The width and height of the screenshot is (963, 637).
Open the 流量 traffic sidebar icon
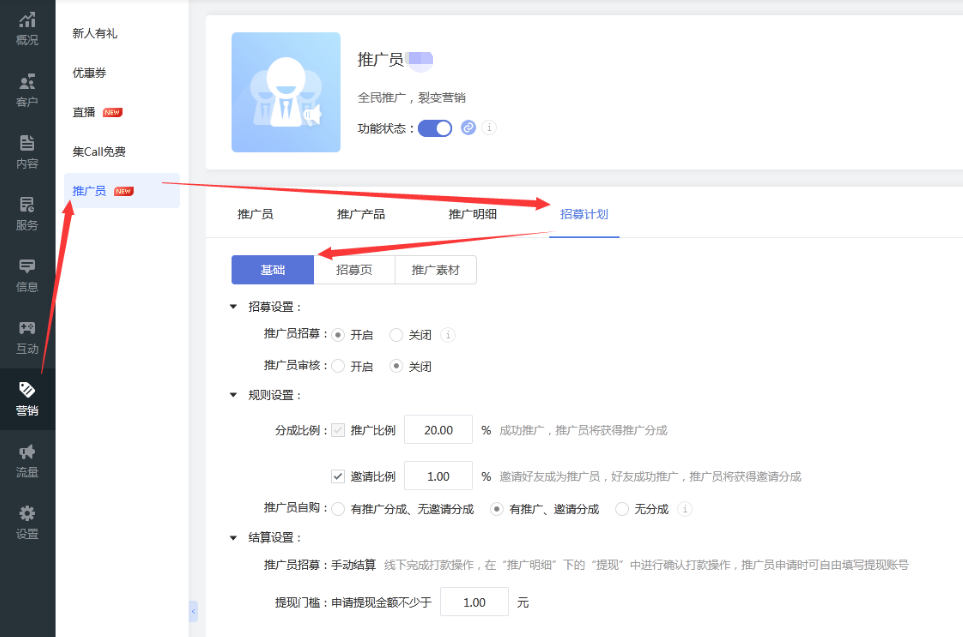[x=27, y=461]
